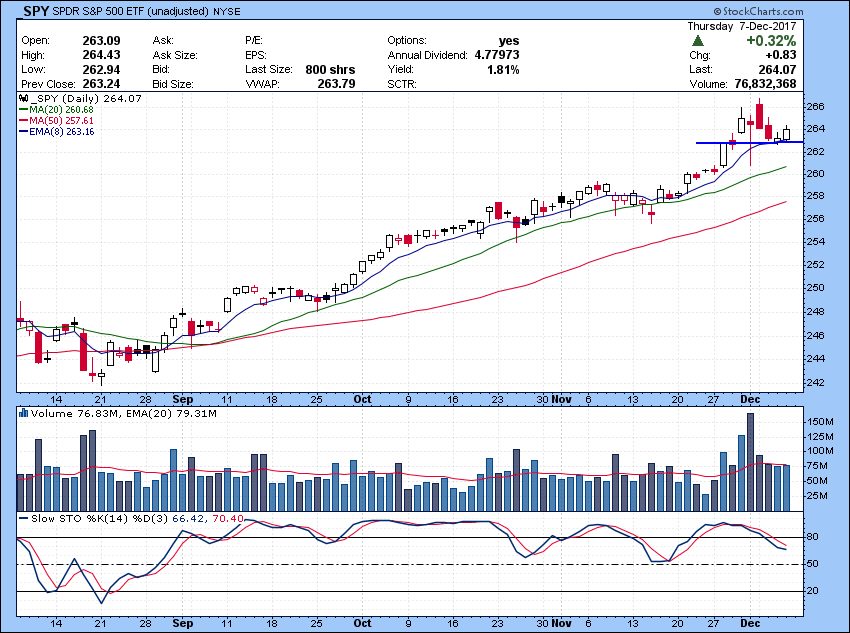The height and width of the screenshot is (633, 850).
Task: Click the Dec label beneath the price chart
Action: tap(750, 399)
